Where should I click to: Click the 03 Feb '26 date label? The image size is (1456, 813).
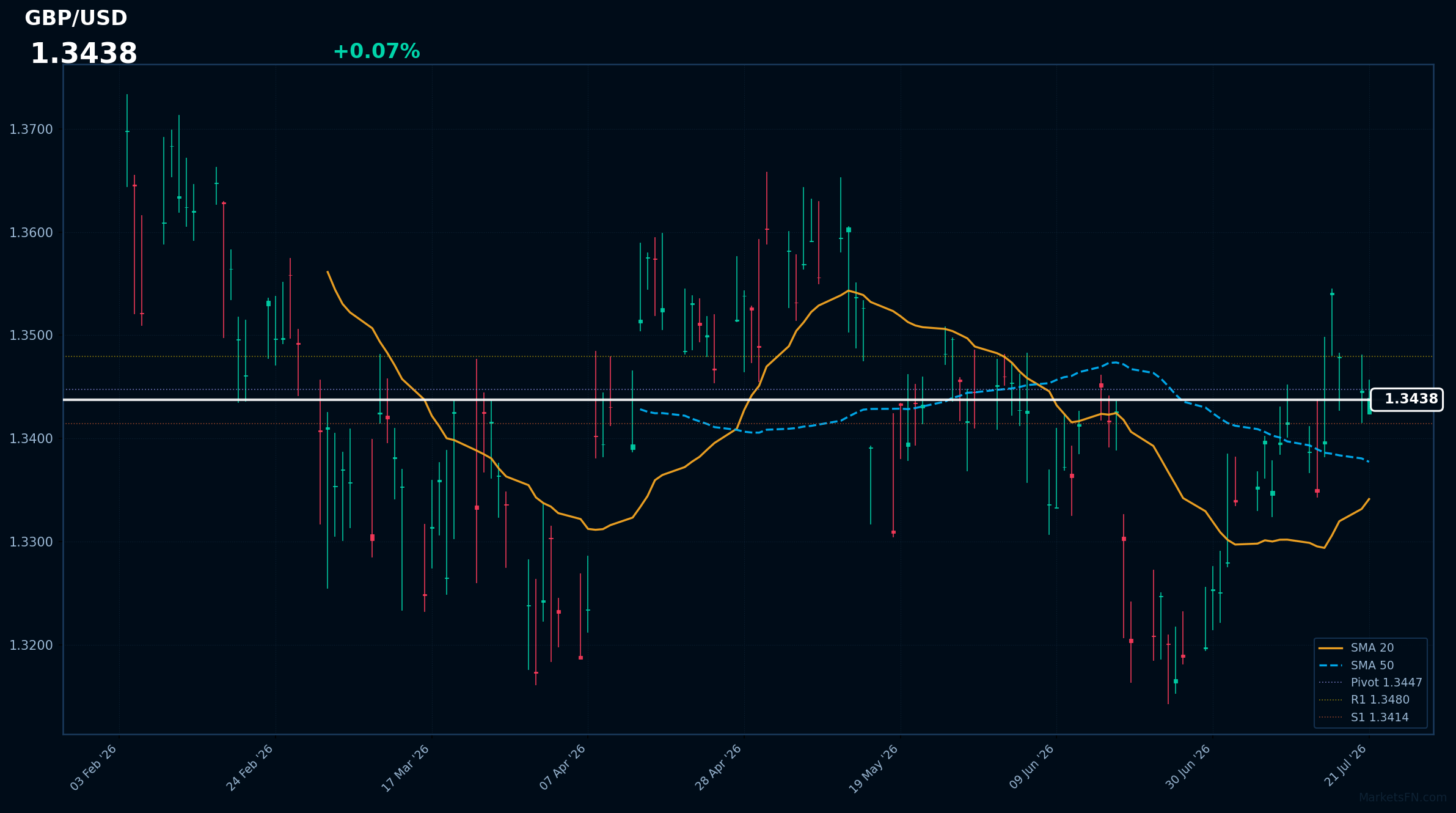93,768
